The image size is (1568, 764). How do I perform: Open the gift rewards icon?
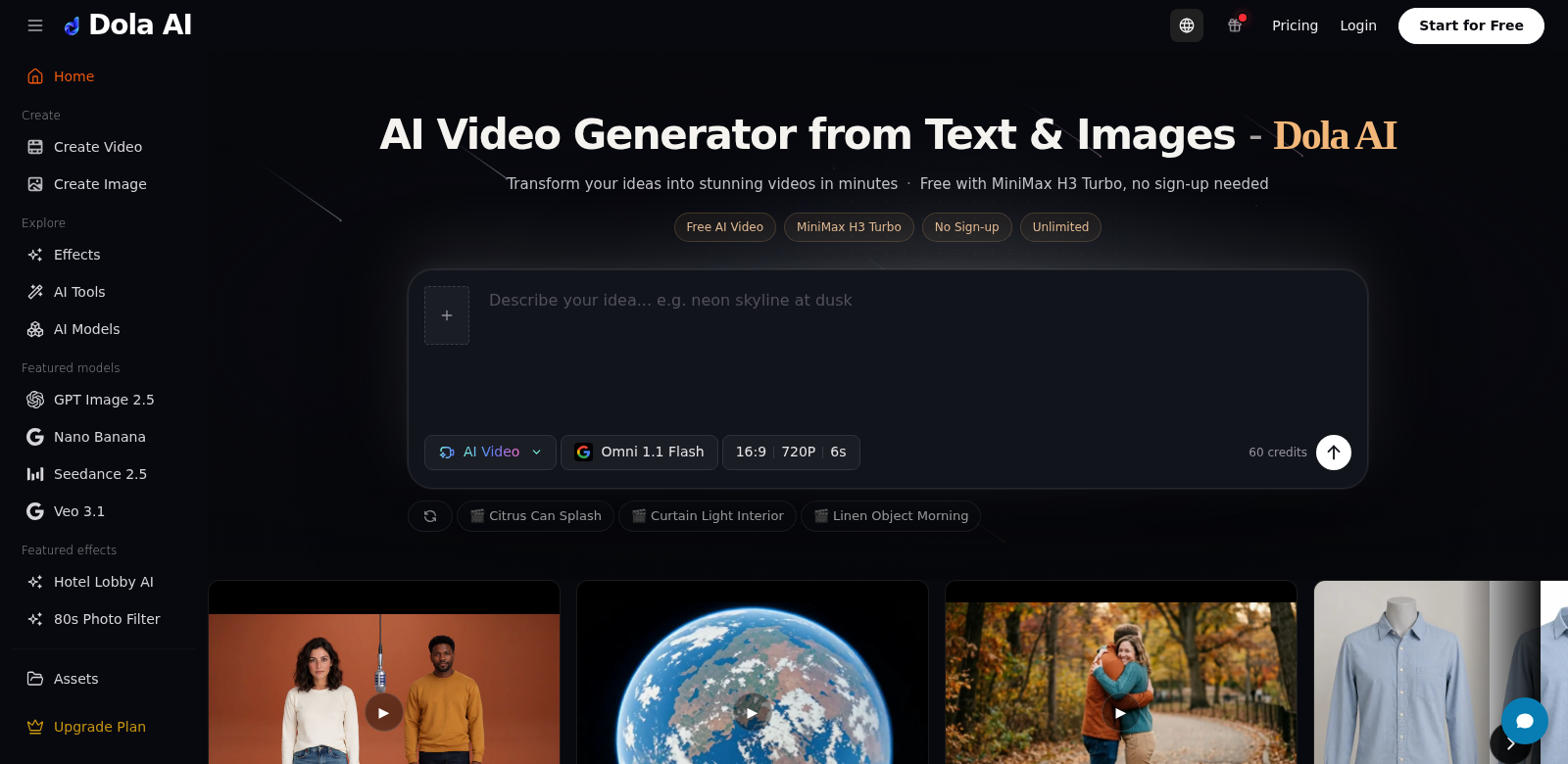pyautogui.click(x=1235, y=25)
